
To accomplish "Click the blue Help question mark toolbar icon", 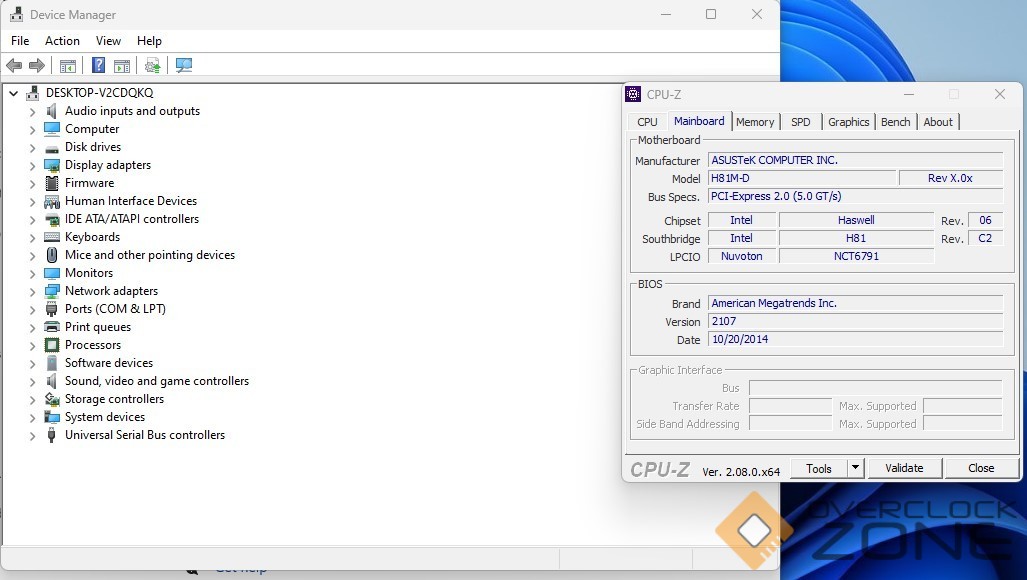I will (98, 65).
